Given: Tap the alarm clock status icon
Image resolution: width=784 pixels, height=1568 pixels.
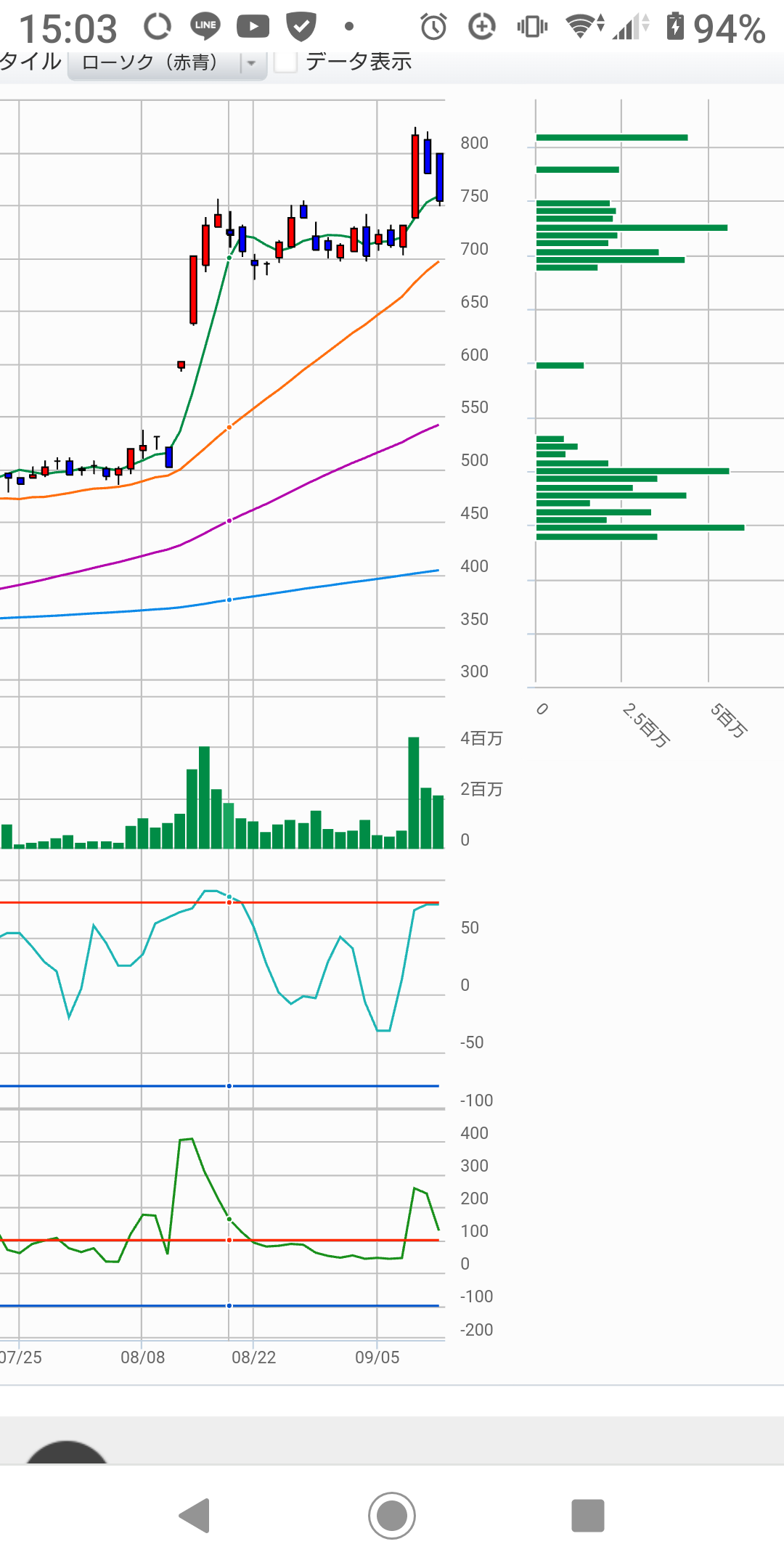Looking at the screenshot, I should click(433, 27).
